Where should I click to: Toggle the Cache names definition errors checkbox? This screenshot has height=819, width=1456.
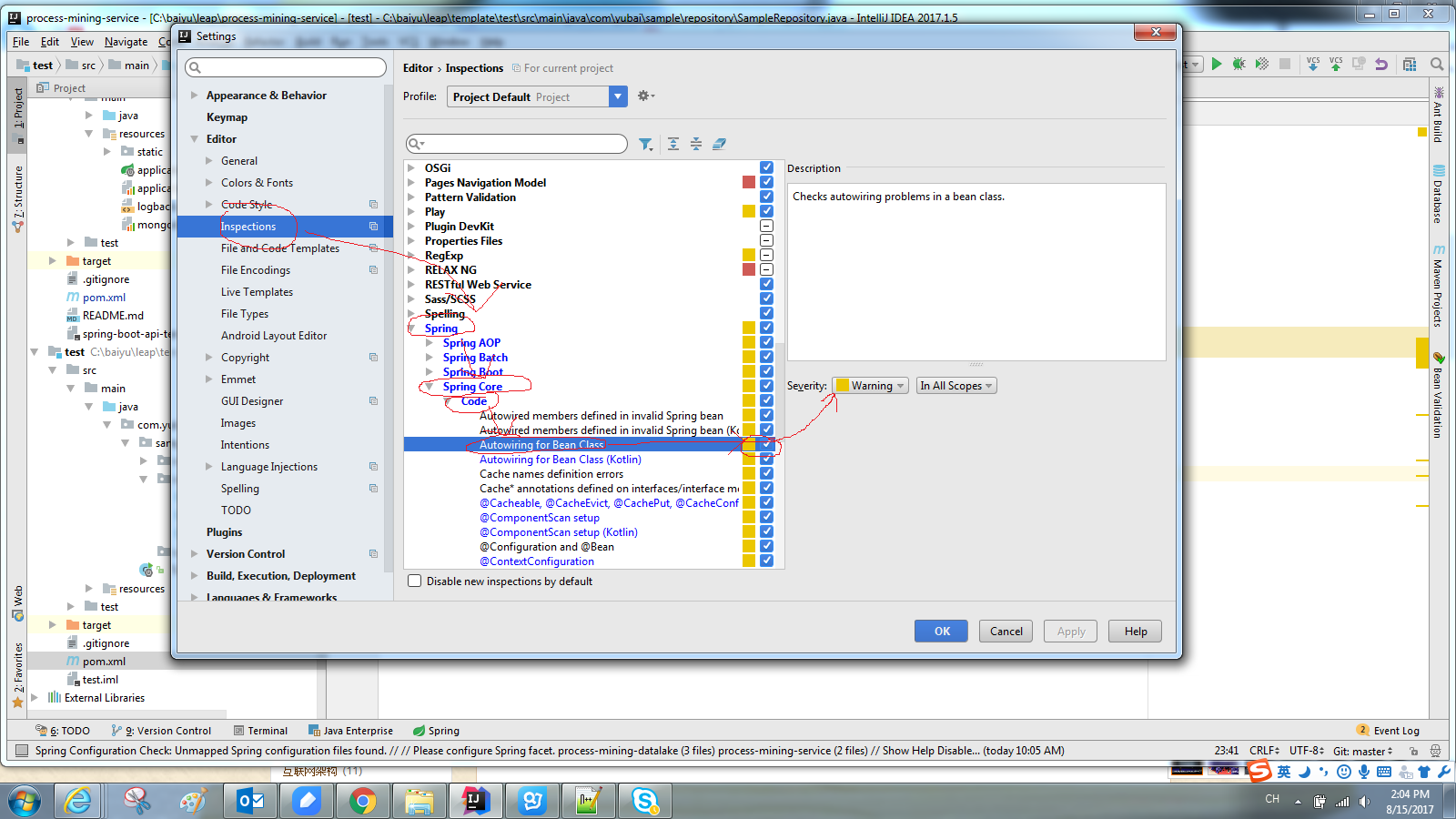tap(766, 473)
